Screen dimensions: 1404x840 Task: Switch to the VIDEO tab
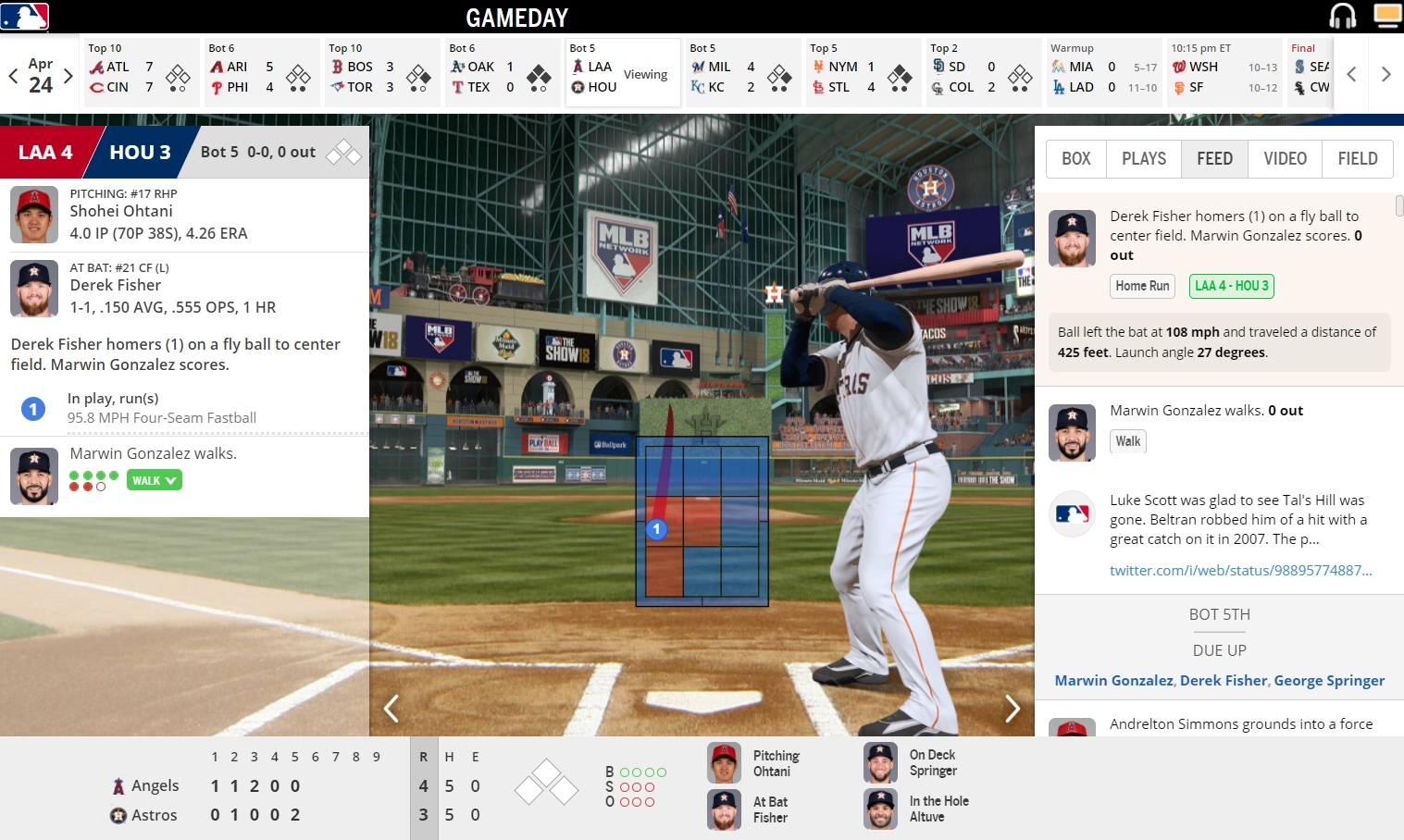(1286, 158)
